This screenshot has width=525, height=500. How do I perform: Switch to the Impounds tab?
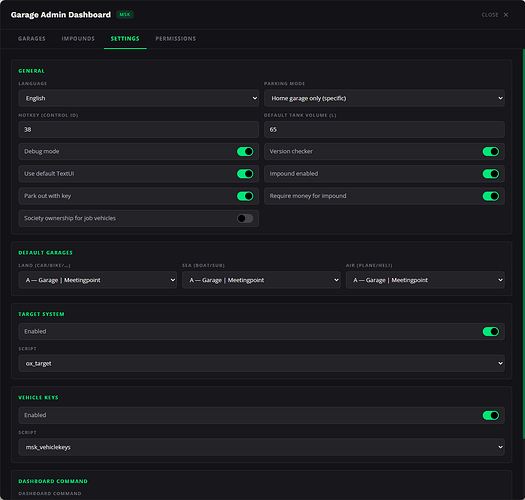(78, 39)
